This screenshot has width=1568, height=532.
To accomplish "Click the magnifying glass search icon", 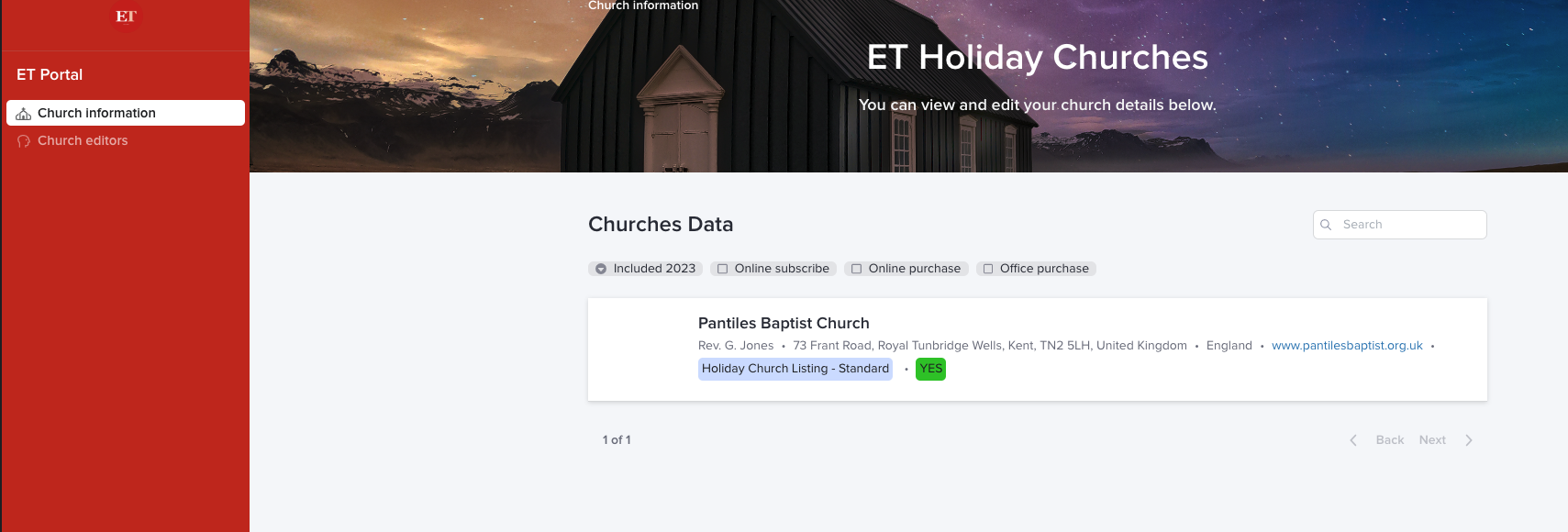I will pyautogui.click(x=1326, y=225).
